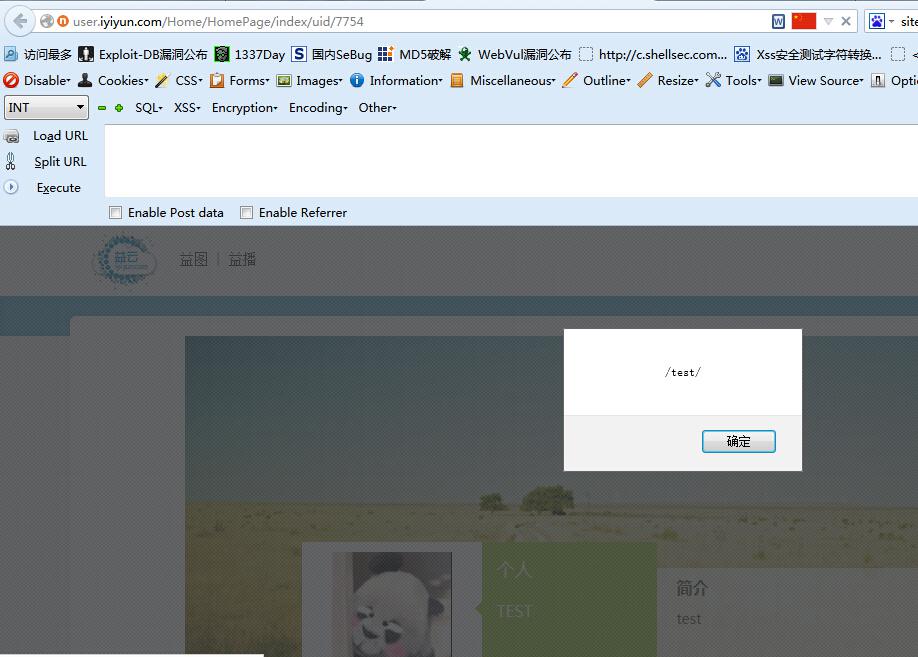Open the WebVul漏洞公布 bookmark
Viewport: 918px width, 657px height.
[x=515, y=54]
